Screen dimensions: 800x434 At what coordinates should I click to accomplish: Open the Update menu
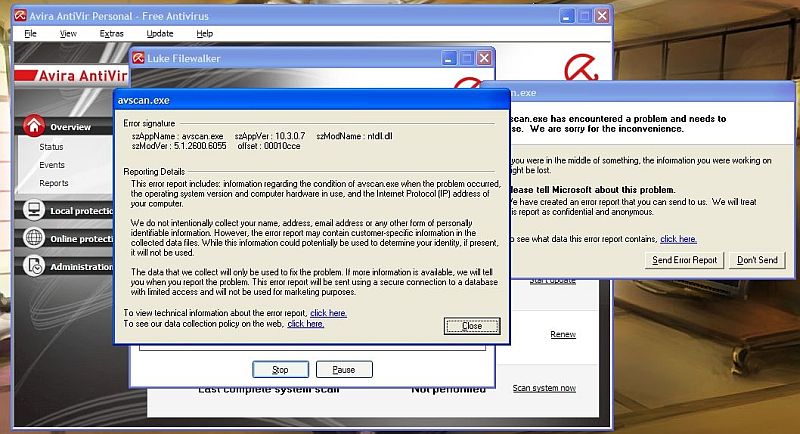pos(160,34)
